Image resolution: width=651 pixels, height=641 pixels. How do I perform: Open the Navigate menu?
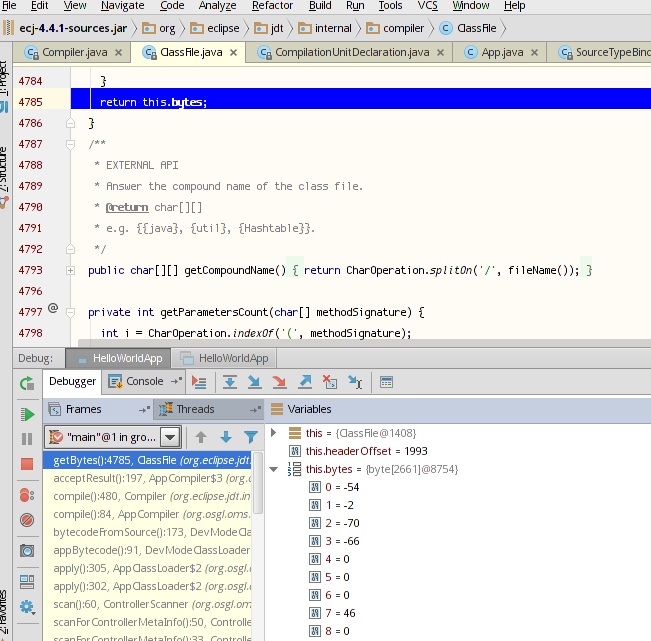point(122,5)
